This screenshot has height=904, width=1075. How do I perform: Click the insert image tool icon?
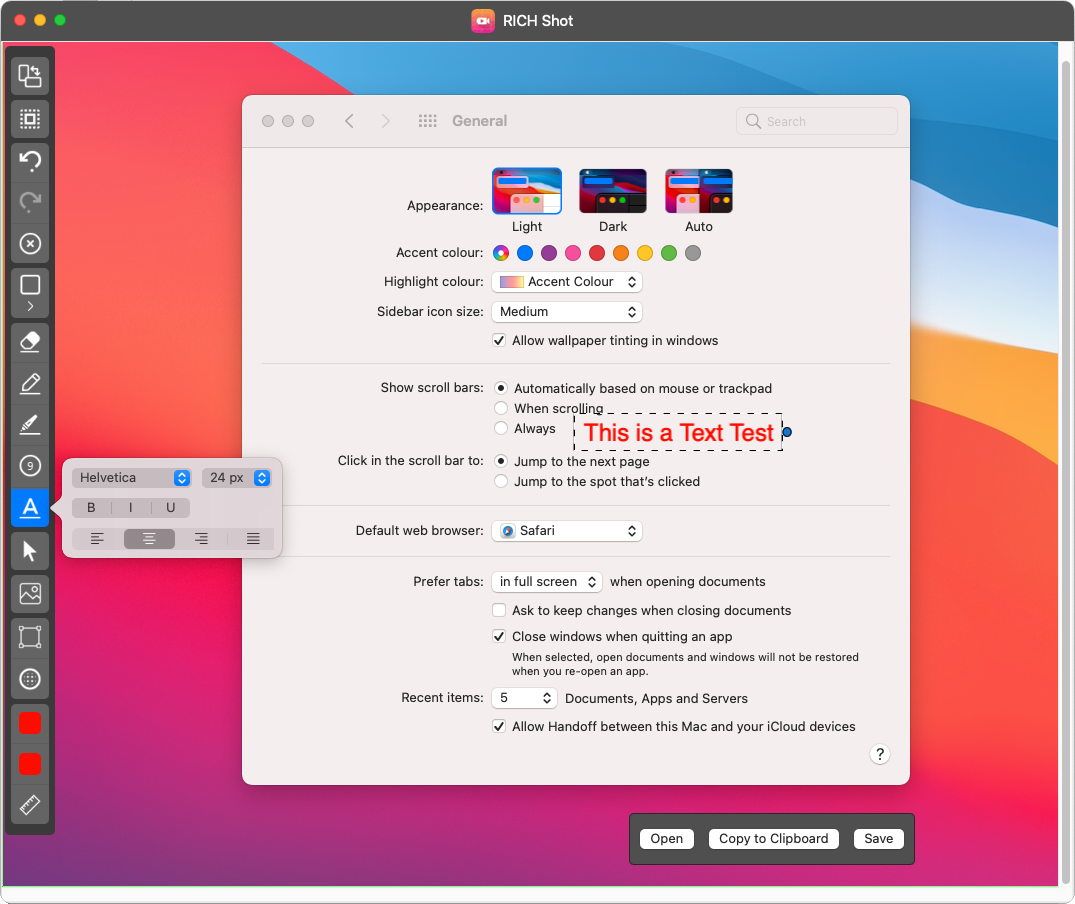(x=29, y=594)
